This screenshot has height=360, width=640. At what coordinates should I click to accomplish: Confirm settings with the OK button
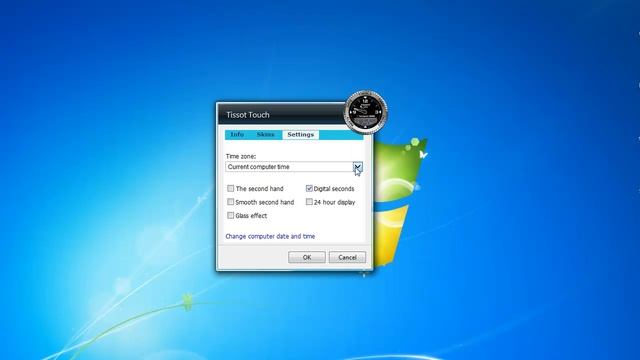[307, 257]
